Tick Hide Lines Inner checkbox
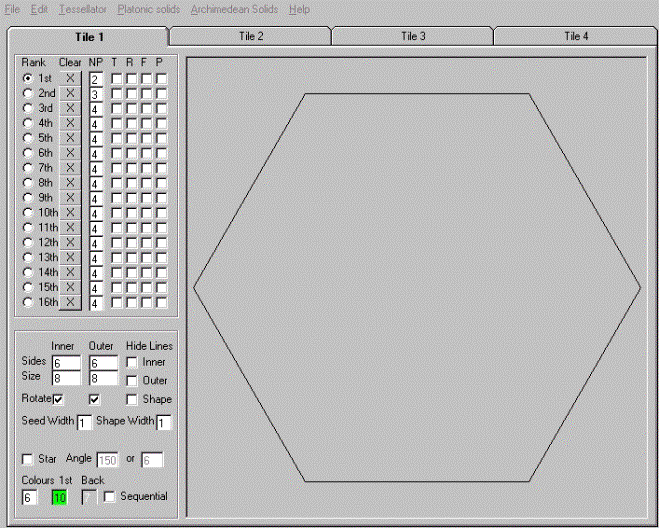Screen dimensions: 659x528 point(133,362)
